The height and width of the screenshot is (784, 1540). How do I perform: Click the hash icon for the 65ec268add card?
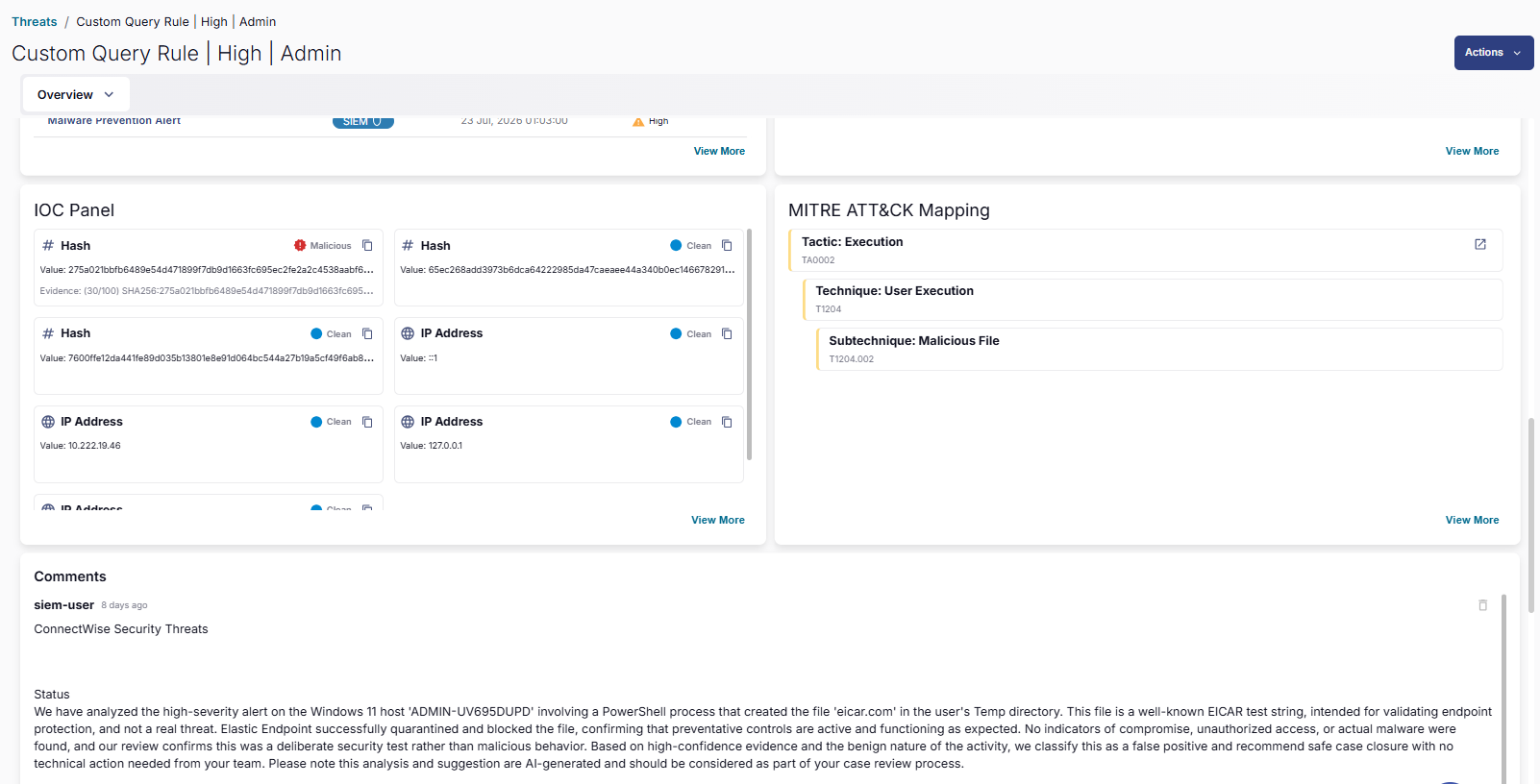click(408, 246)
